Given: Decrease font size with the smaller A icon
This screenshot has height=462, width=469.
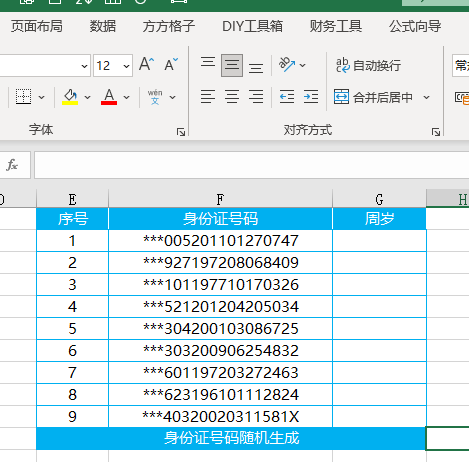Looking at the screenshot, I should click(171, 64).
